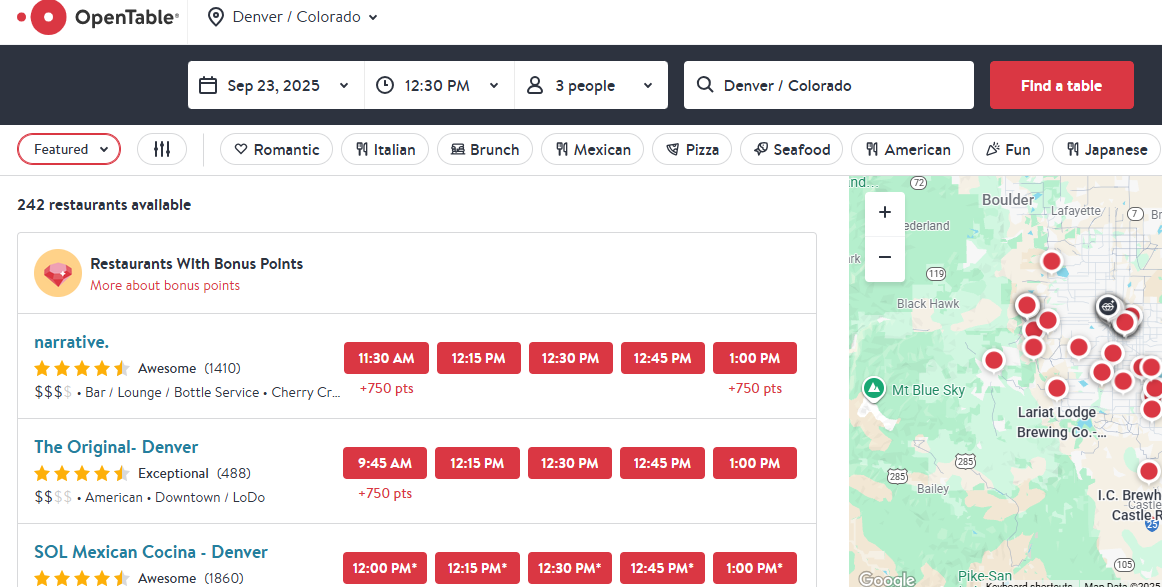Book The Original- Denver at 9:45 AM
Screen dimensions: 1162x587
[385, 463]
